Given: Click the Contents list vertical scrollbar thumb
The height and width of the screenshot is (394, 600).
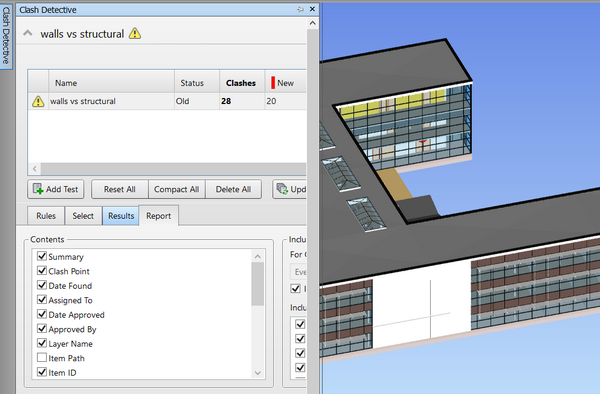Looking at the screenshot, I should click(x=258, y=284).
